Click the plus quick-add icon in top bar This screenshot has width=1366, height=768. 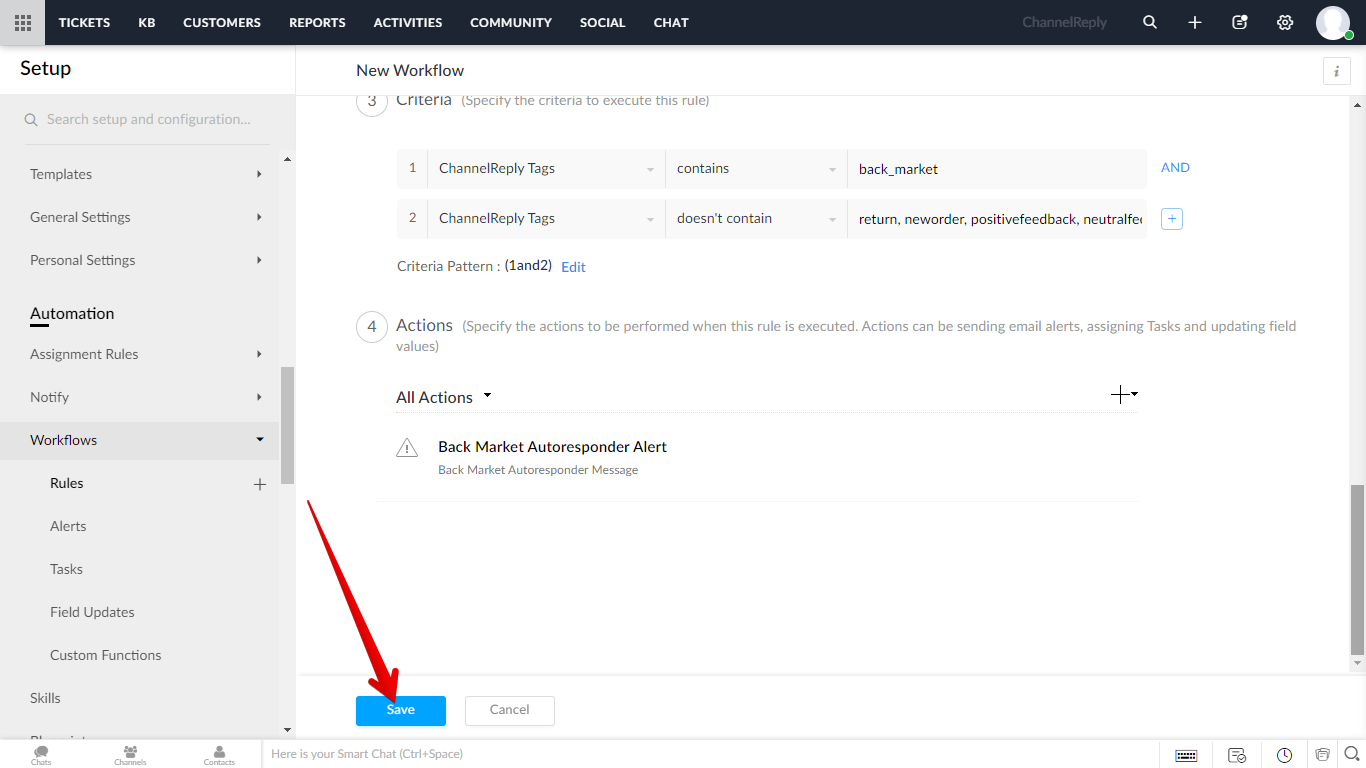(1195, 22)
